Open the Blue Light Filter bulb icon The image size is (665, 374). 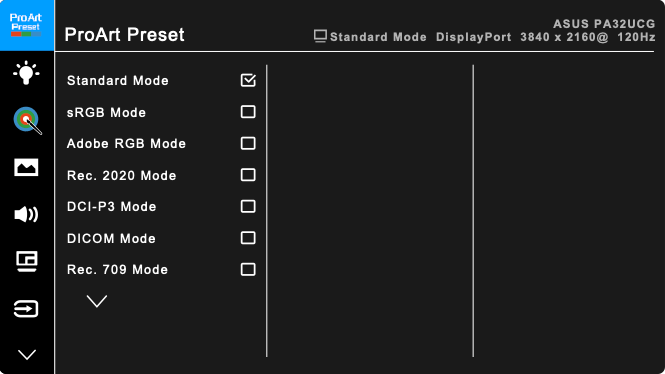pos(26,73)
